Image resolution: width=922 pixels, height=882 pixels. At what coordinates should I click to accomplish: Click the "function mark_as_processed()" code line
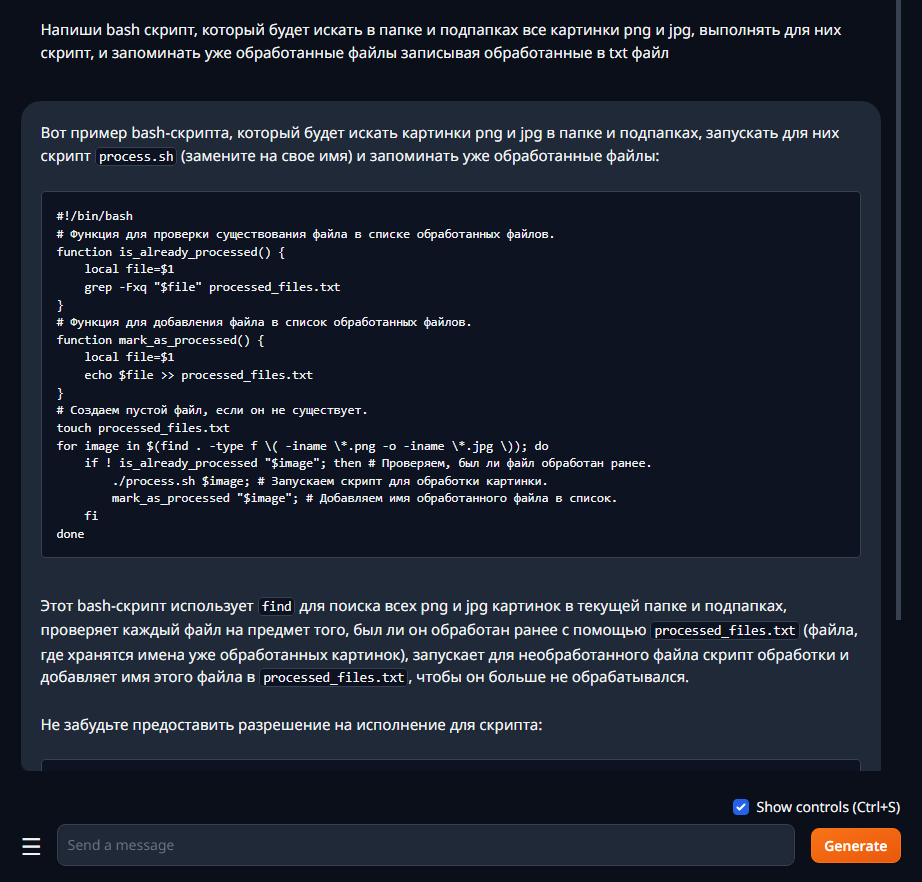tap(160, 340)
